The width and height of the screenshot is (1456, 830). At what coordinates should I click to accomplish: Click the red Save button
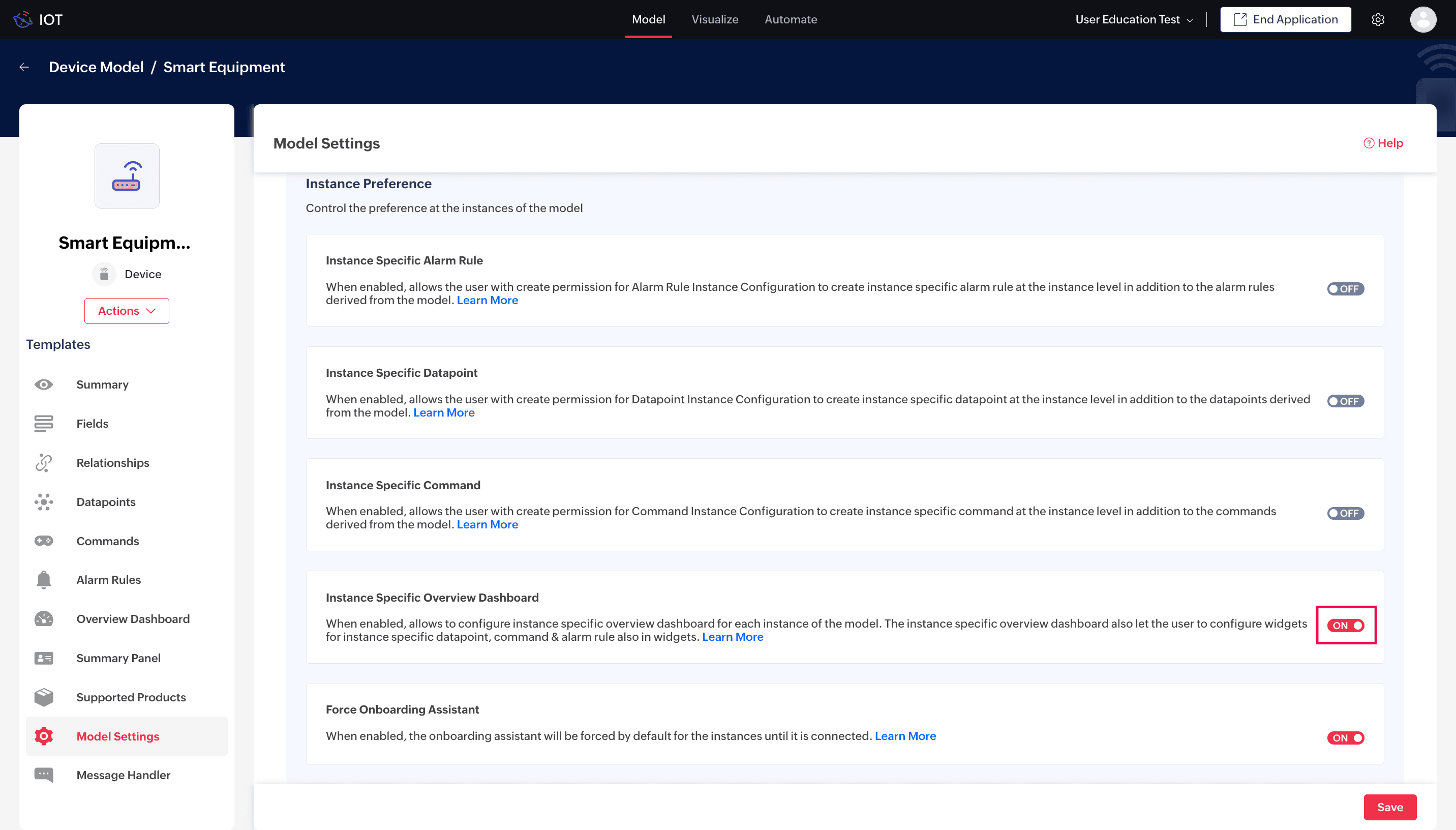pos(1389,807)
